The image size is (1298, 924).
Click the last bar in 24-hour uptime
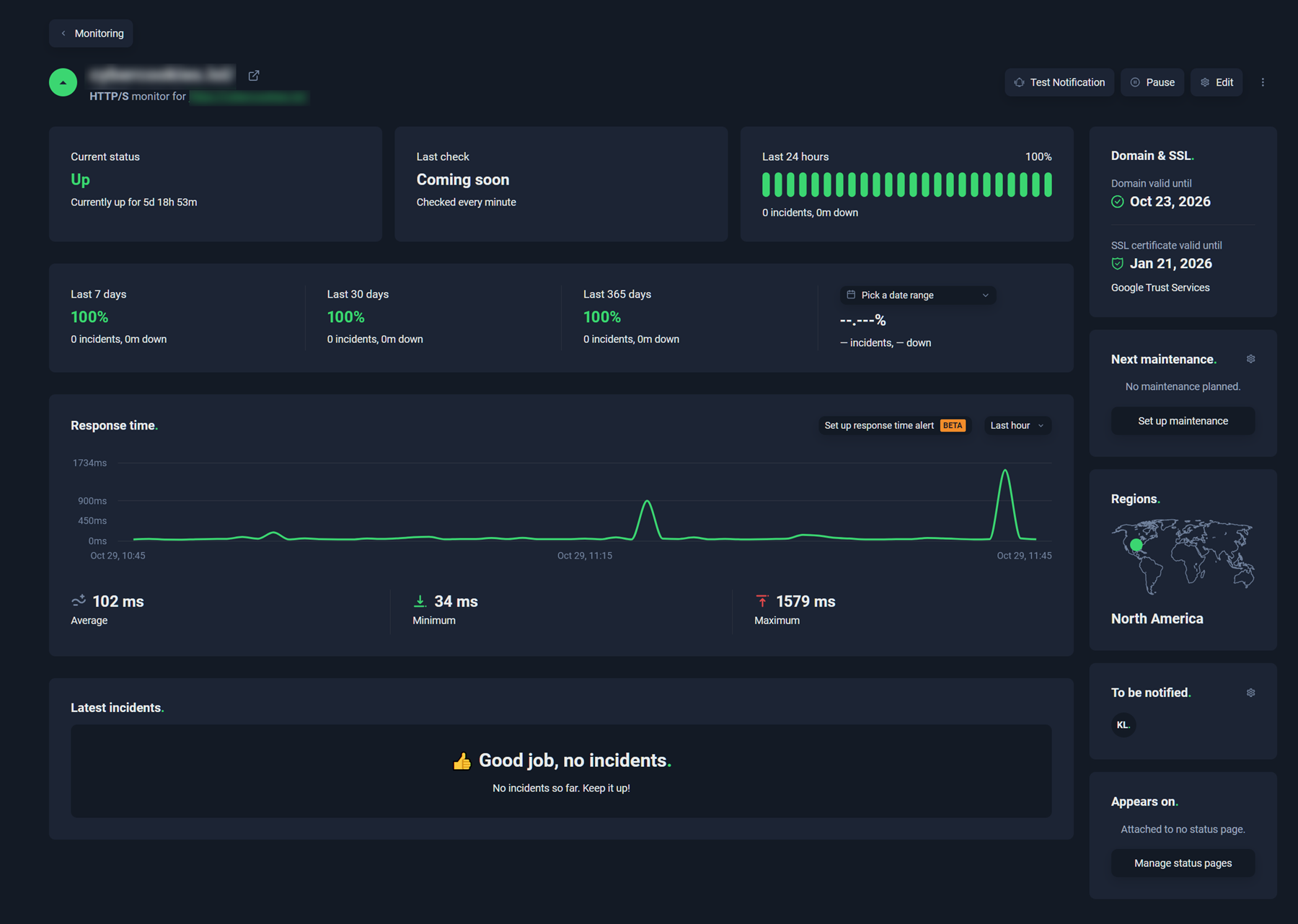[1047, 185]
